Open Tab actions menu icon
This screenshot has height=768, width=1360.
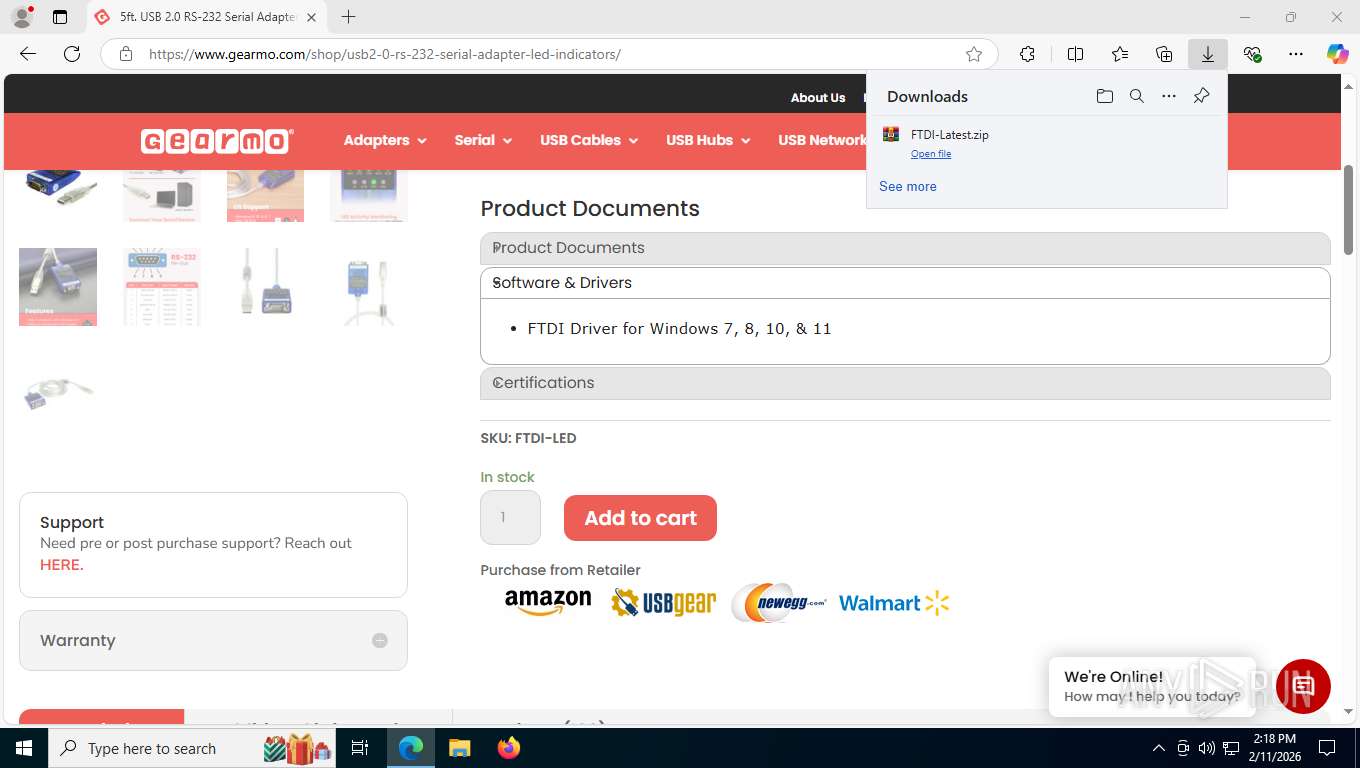point(60,17)
